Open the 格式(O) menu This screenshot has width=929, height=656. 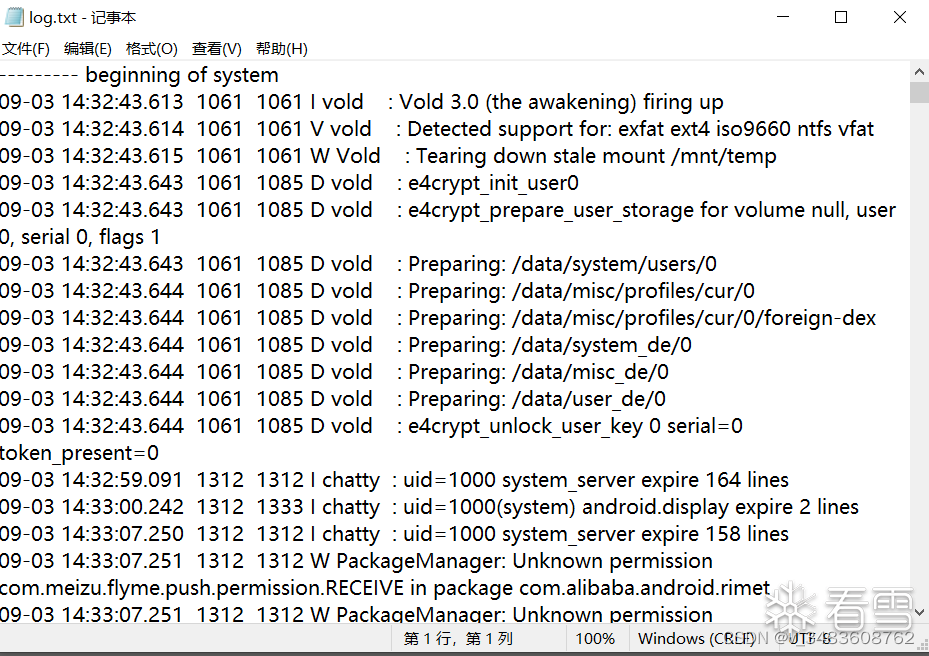pyautogui.click(x=151, y=49)
